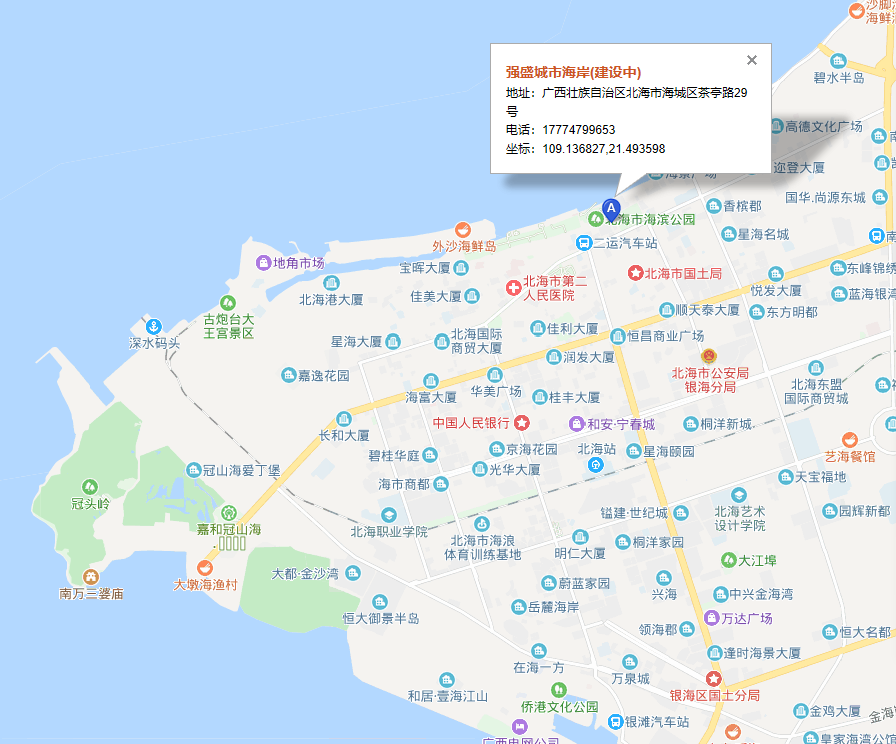Click the 冠头岭 park icon
The width and height of the screenshot is (896, 744).
coord(89,487)
